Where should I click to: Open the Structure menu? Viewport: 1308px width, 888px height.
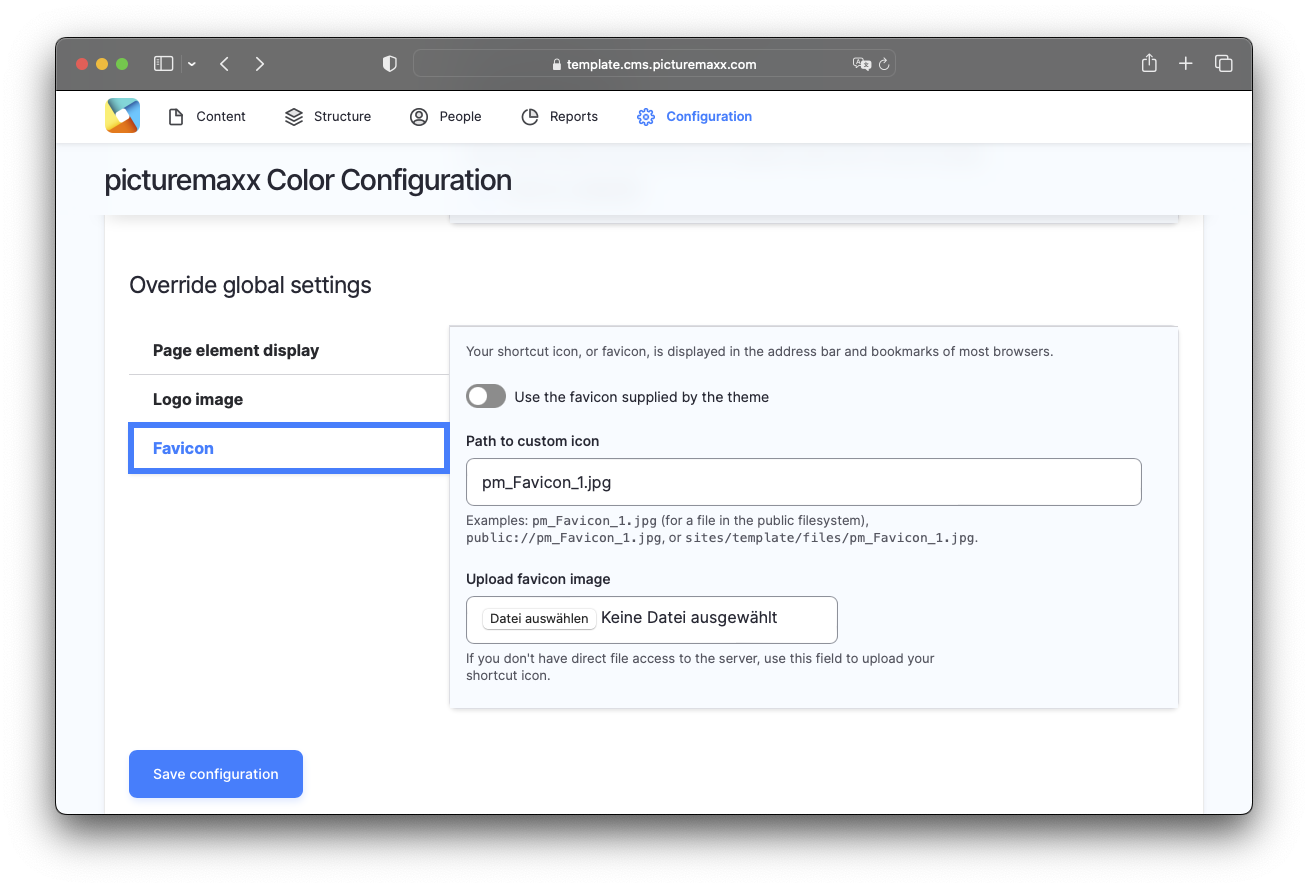coord(328,117)
